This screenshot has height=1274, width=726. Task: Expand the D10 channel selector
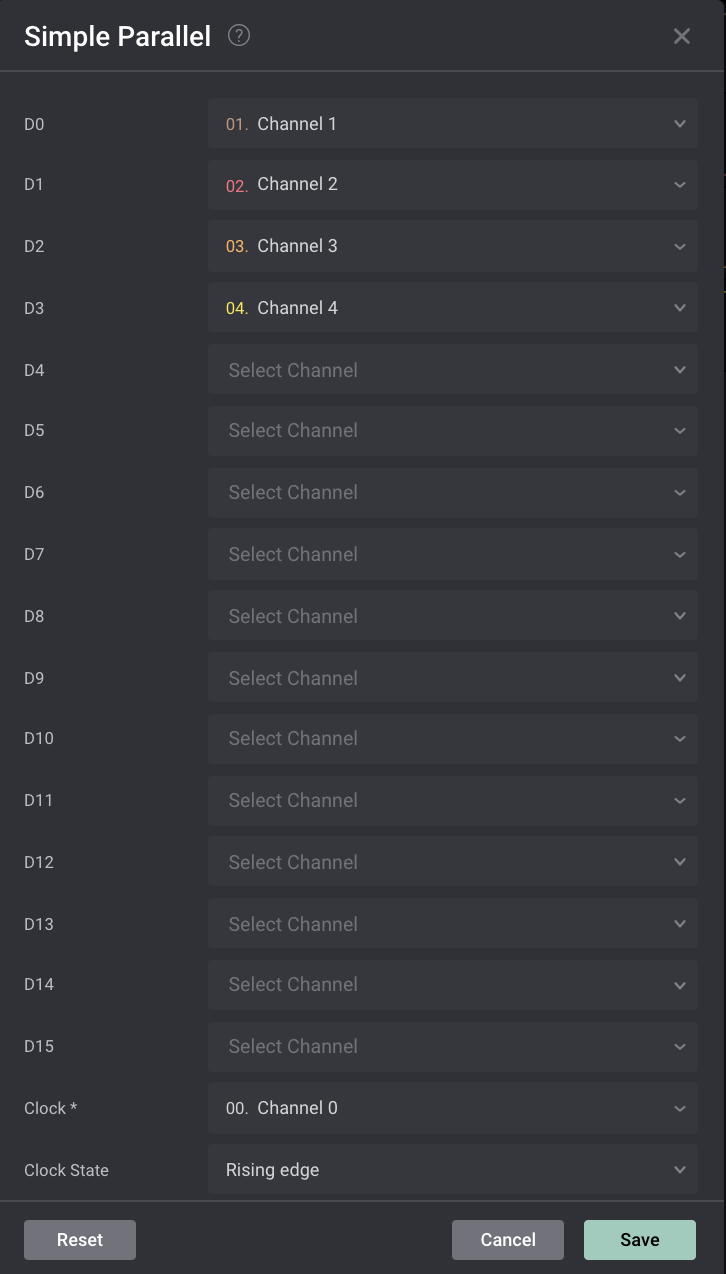click(x=452, y=739)
